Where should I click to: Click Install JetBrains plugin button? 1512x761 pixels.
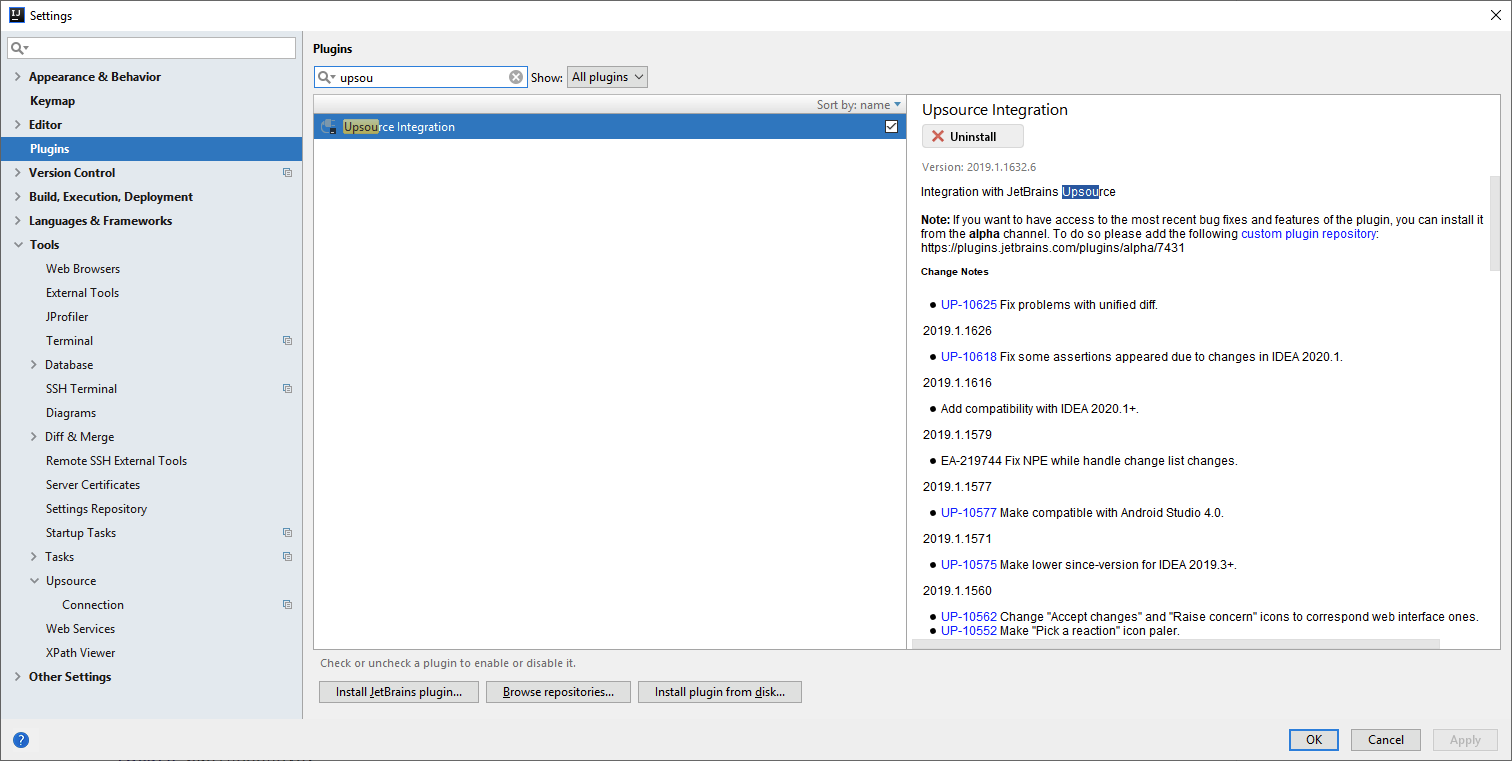(x=399, y=692)
